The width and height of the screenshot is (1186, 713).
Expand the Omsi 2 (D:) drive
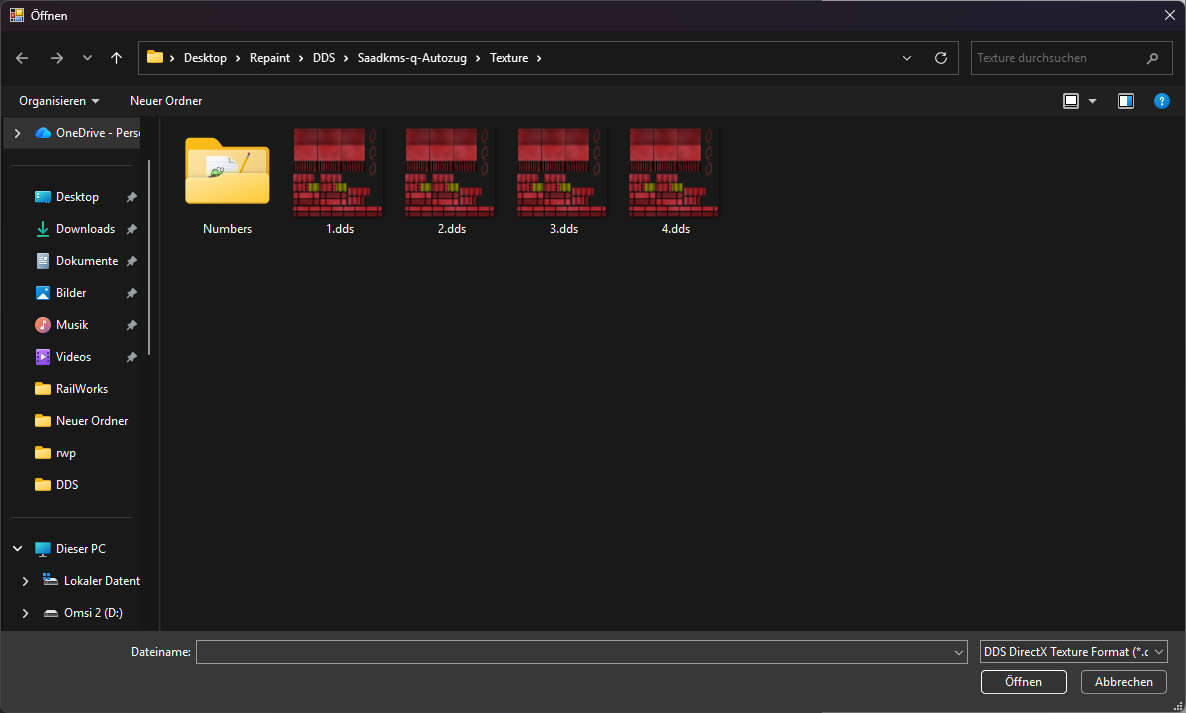26,613
